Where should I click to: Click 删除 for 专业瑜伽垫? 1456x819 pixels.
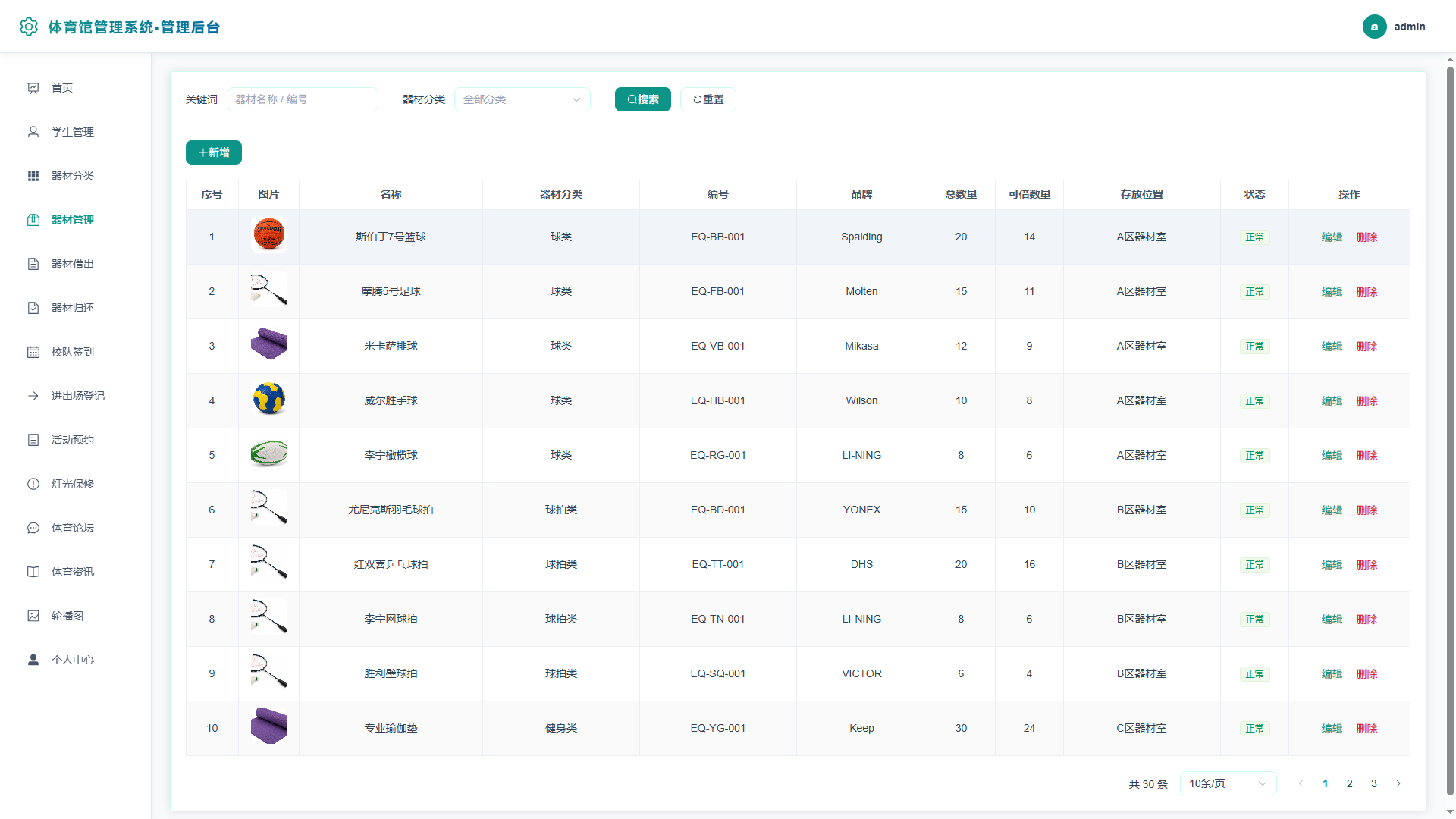[1367, 729]
